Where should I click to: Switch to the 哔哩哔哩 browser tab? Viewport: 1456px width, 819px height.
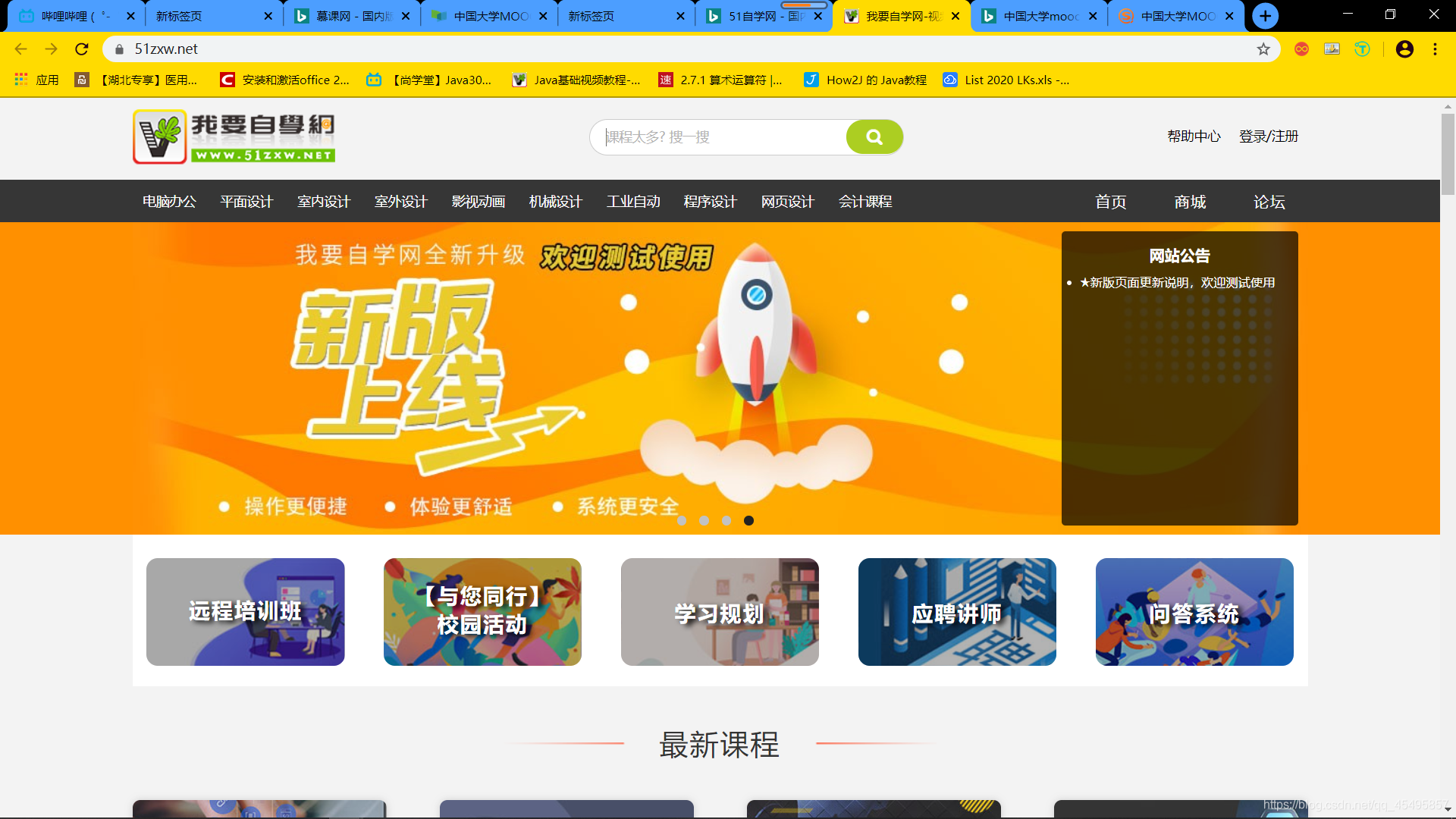coord(68,16)
